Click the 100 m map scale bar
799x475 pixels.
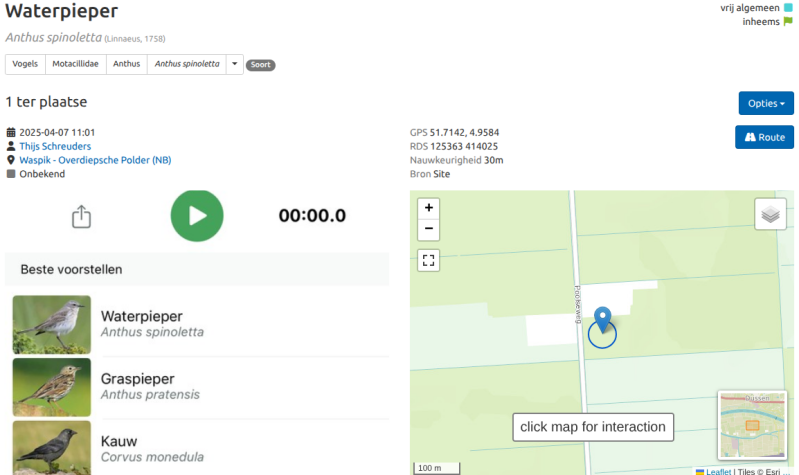(437, 468)
